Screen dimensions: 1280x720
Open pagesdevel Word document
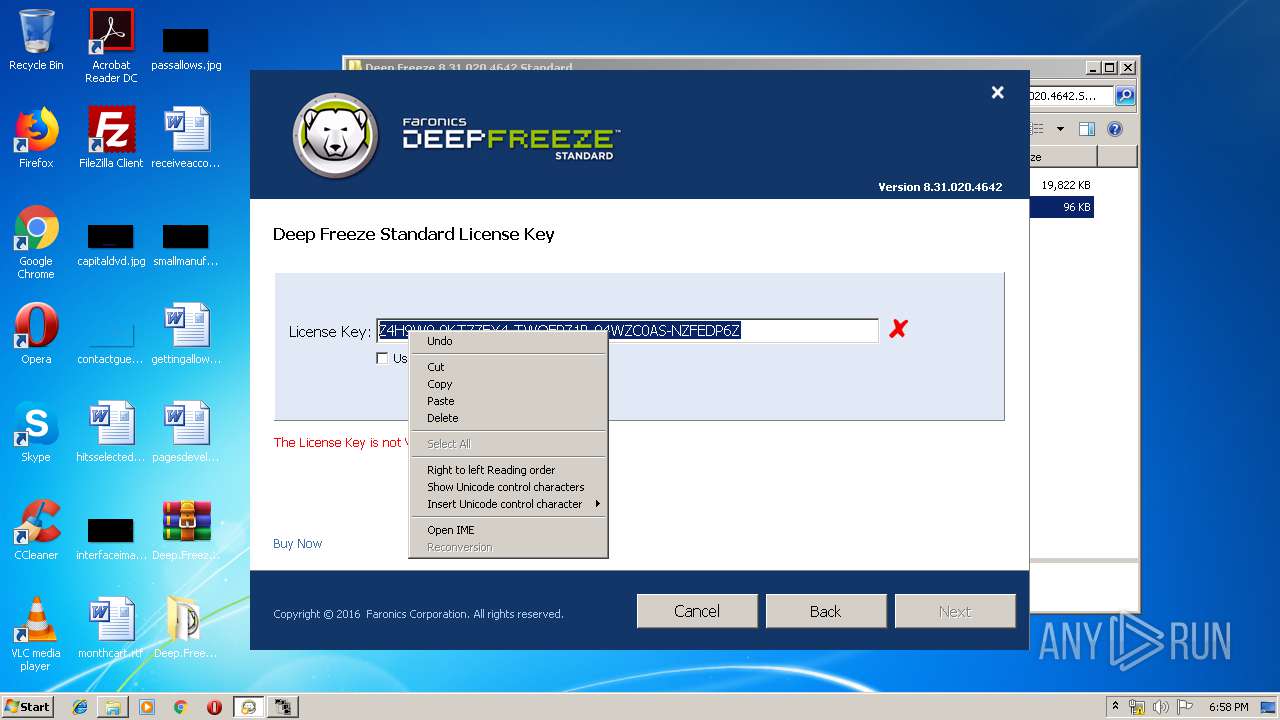point(186,432)
